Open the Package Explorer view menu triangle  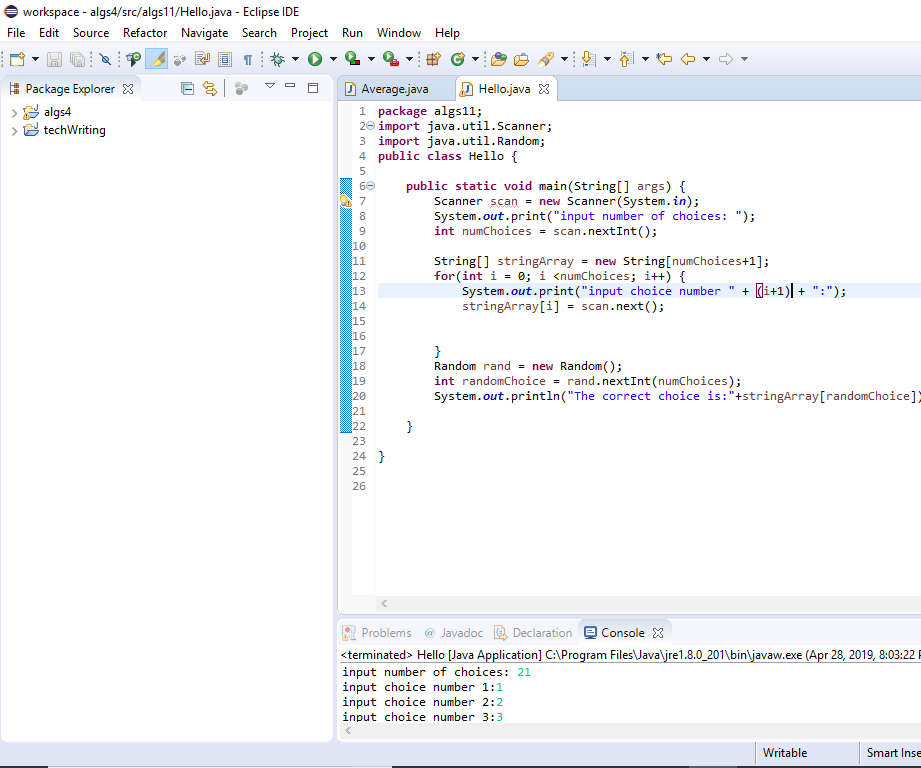pos(270,87)
